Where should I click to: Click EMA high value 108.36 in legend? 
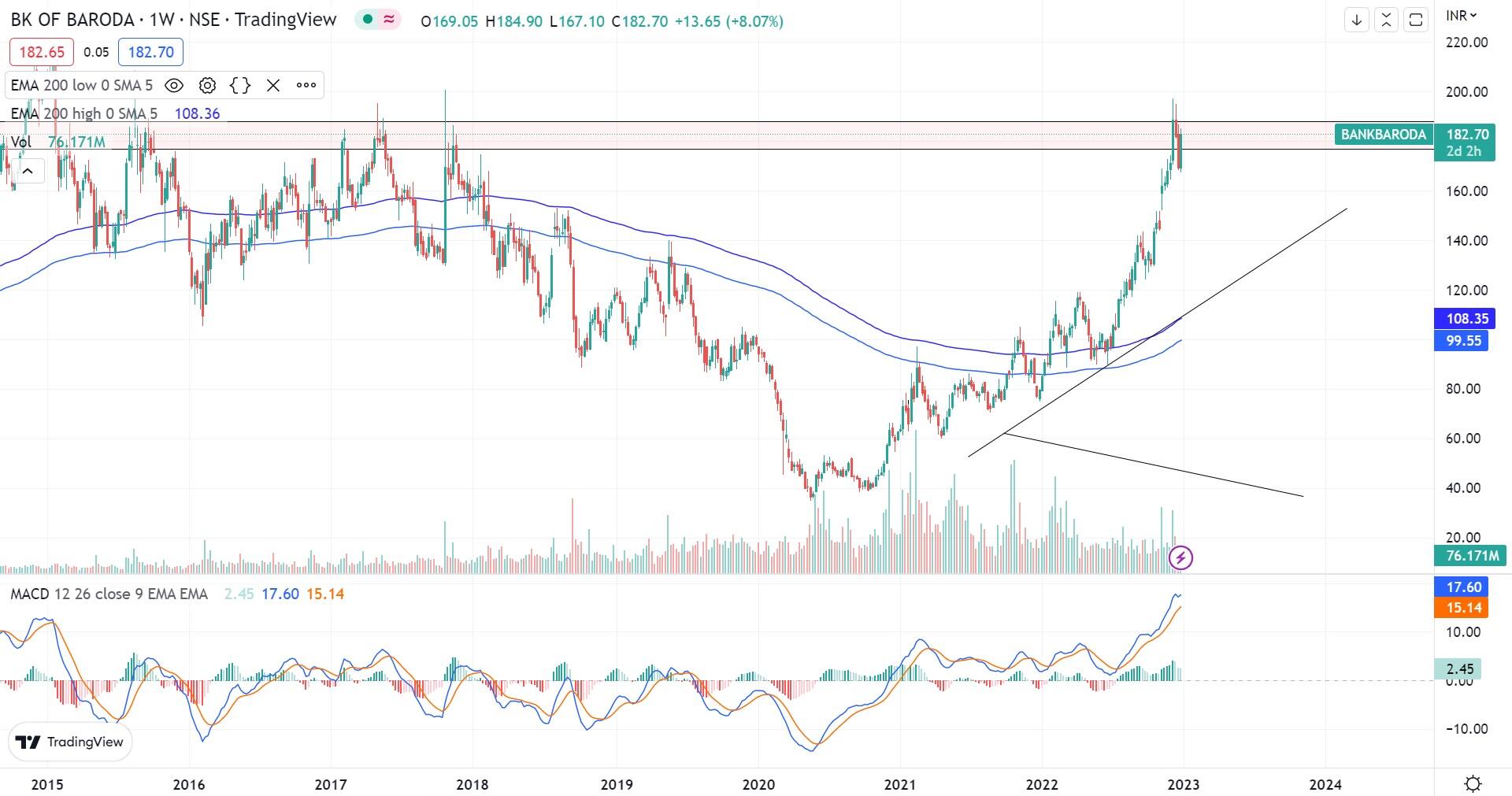pyautogui.click(x=197, y=113)
